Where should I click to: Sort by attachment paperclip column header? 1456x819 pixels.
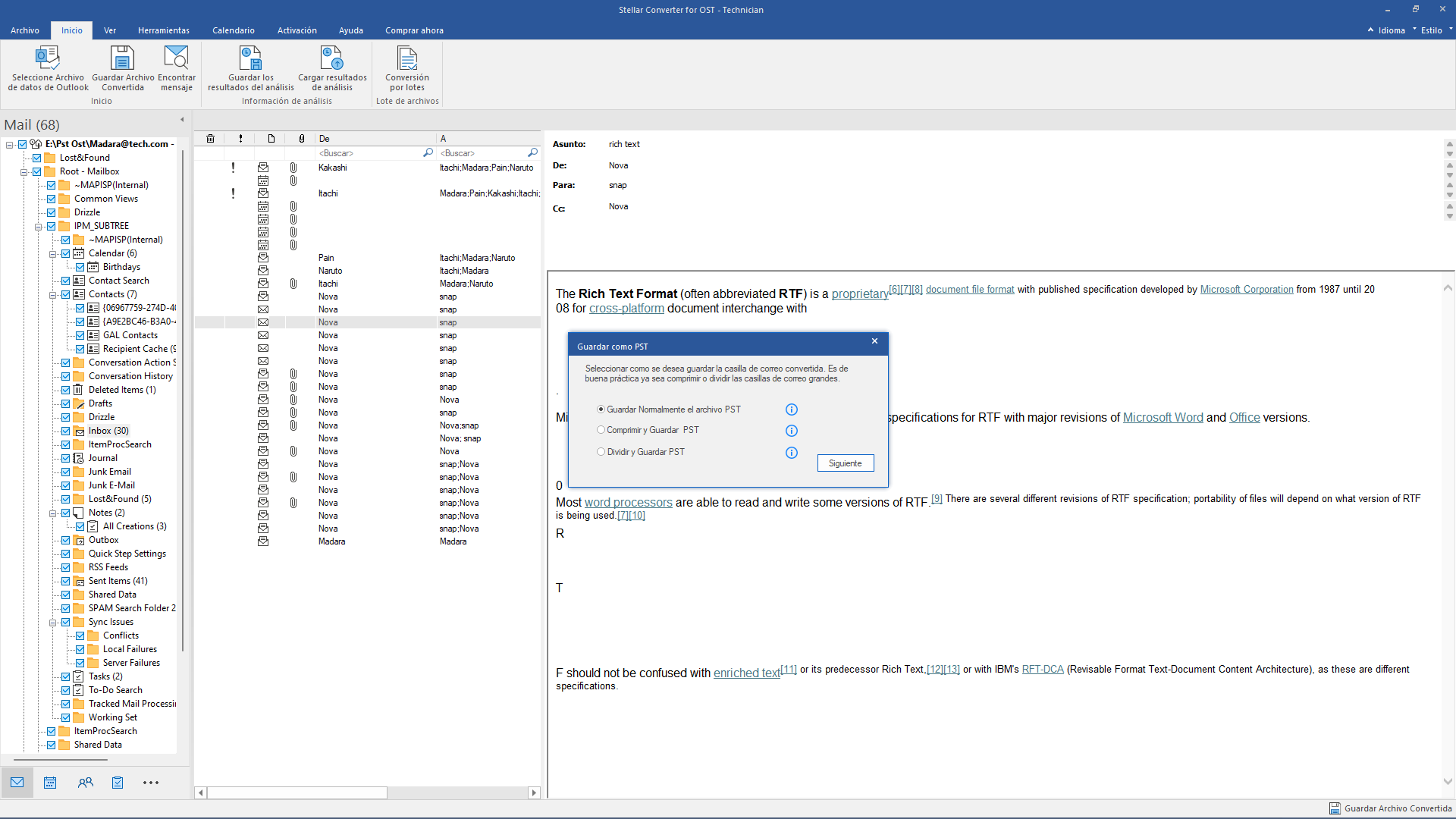point(302,139)
